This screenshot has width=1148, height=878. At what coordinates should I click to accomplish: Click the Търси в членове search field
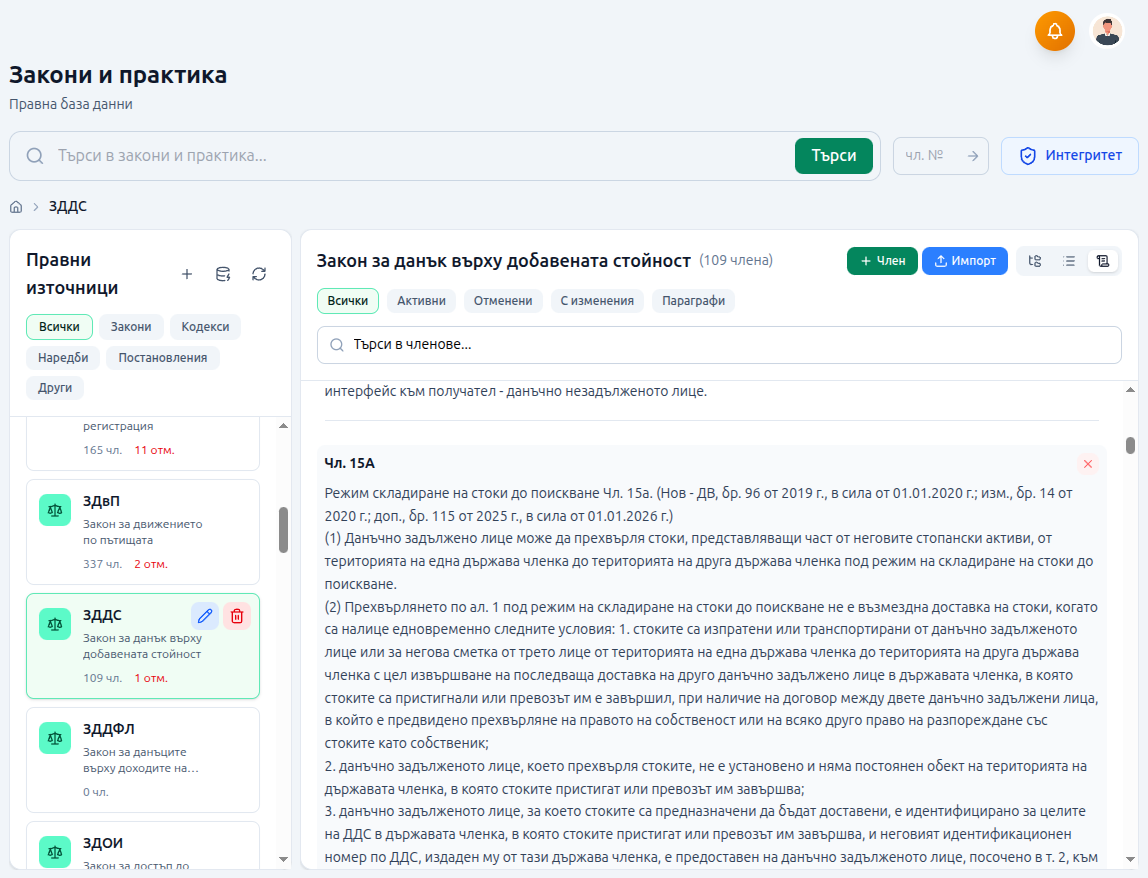click(719, 345)
